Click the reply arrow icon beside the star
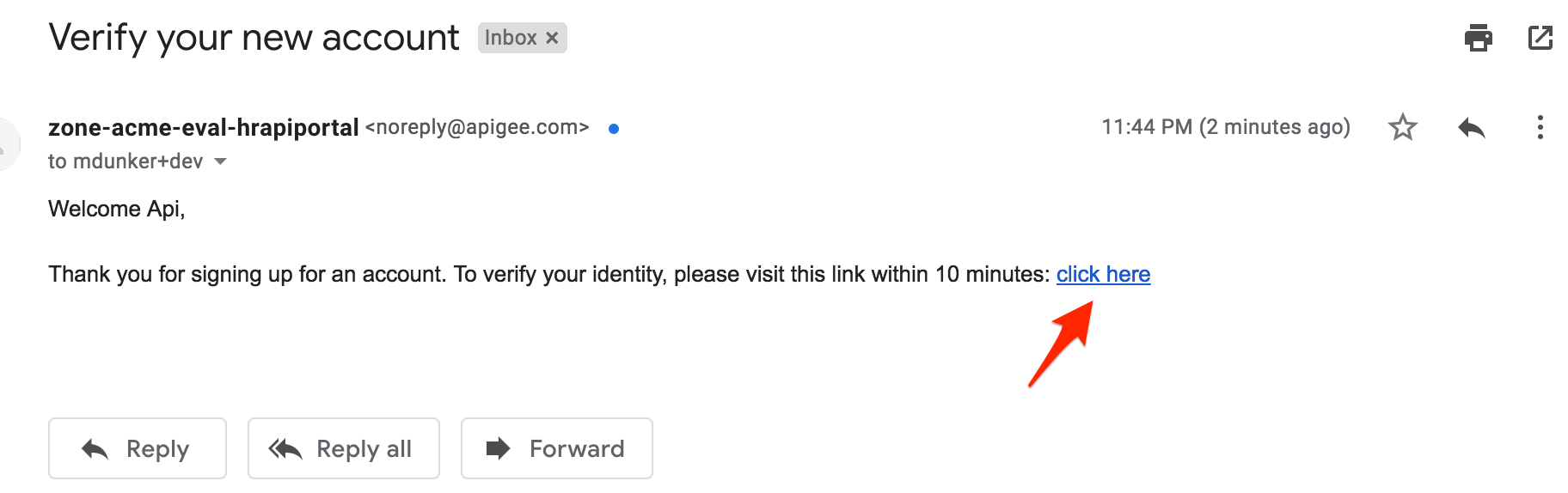The height and width of the screenshot is (493, 1568). click(x=1472, y=128)
